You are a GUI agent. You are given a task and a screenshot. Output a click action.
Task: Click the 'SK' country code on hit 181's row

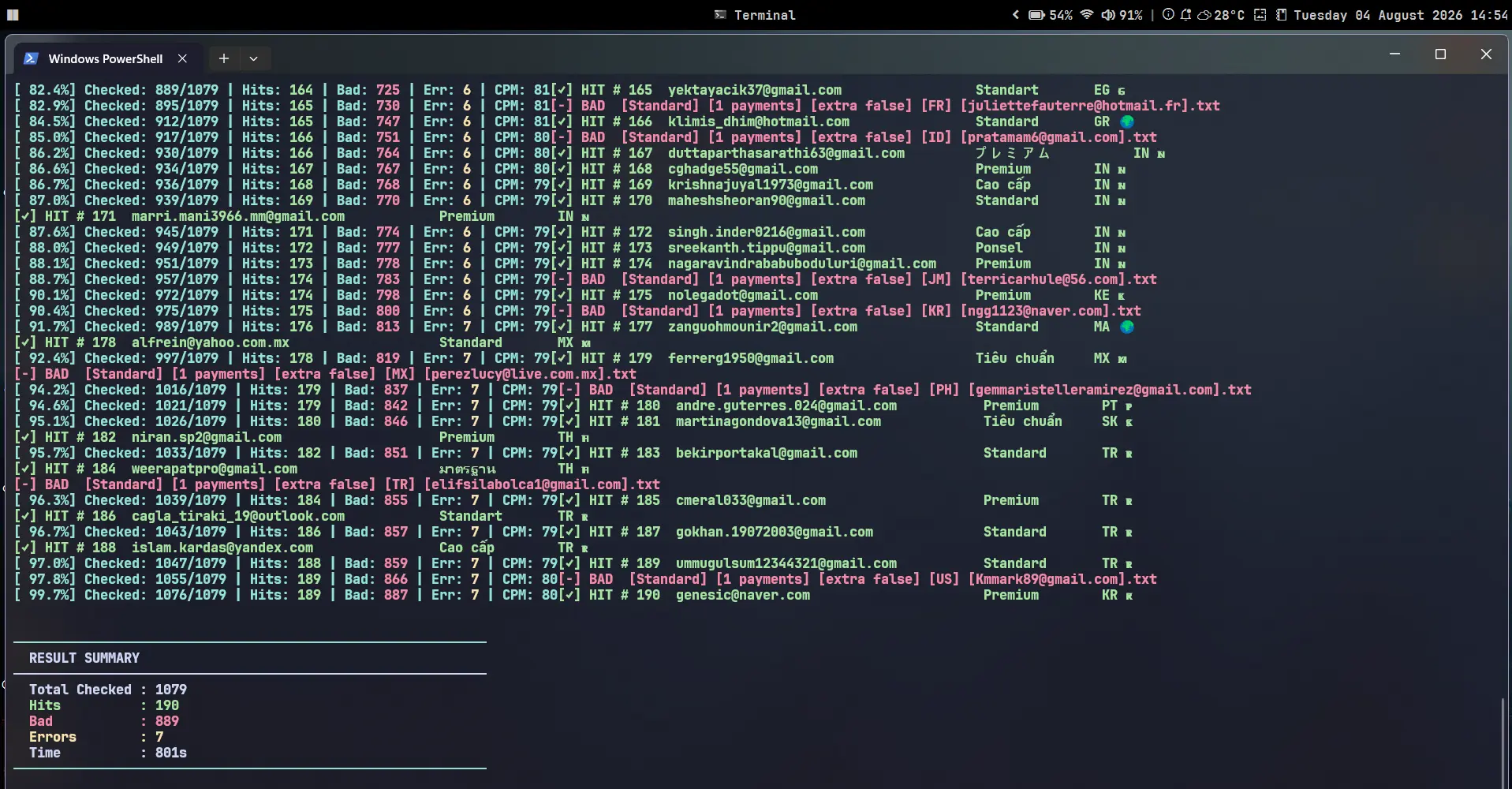tap(1110, 421)
